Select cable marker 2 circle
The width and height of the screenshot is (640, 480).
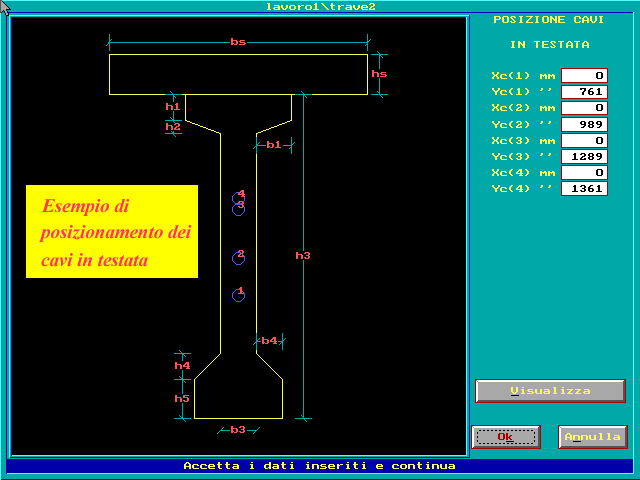[238, 258]
